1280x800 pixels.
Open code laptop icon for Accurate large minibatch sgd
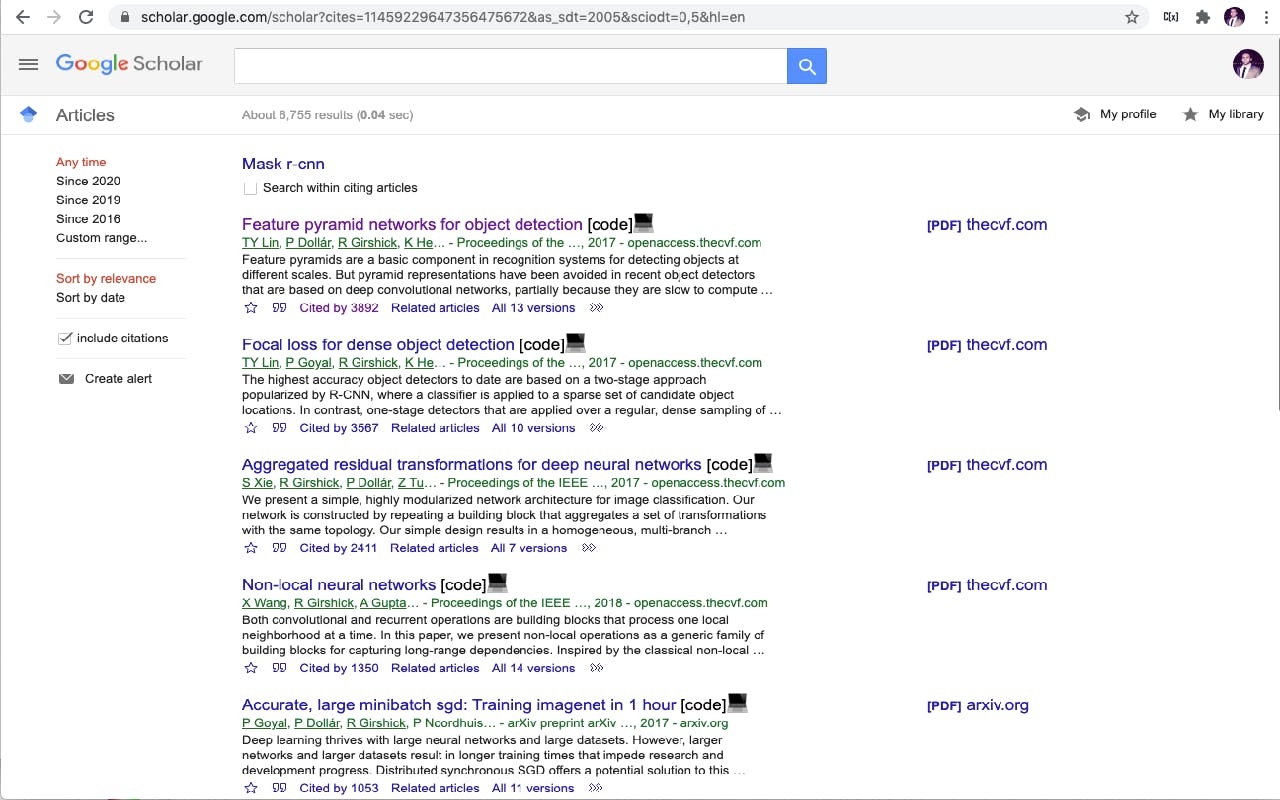pyautogui.click(x=738, y=703)
